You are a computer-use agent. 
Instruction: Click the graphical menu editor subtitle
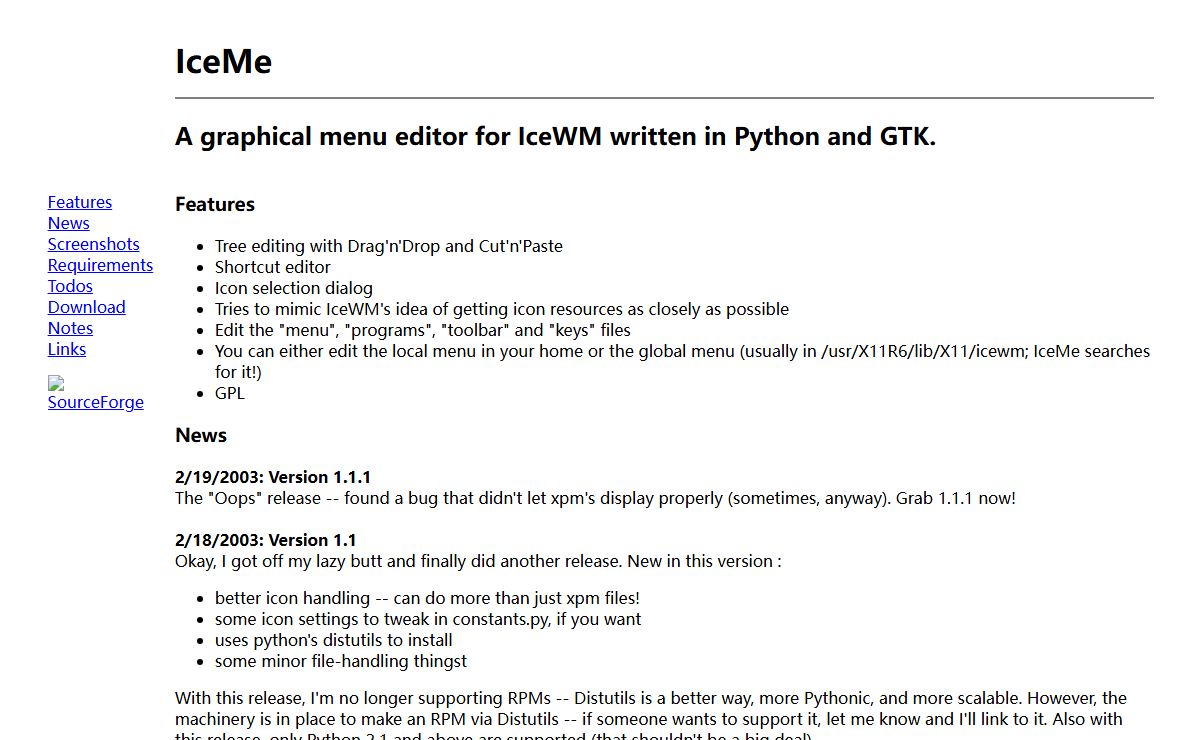(555, 137)
